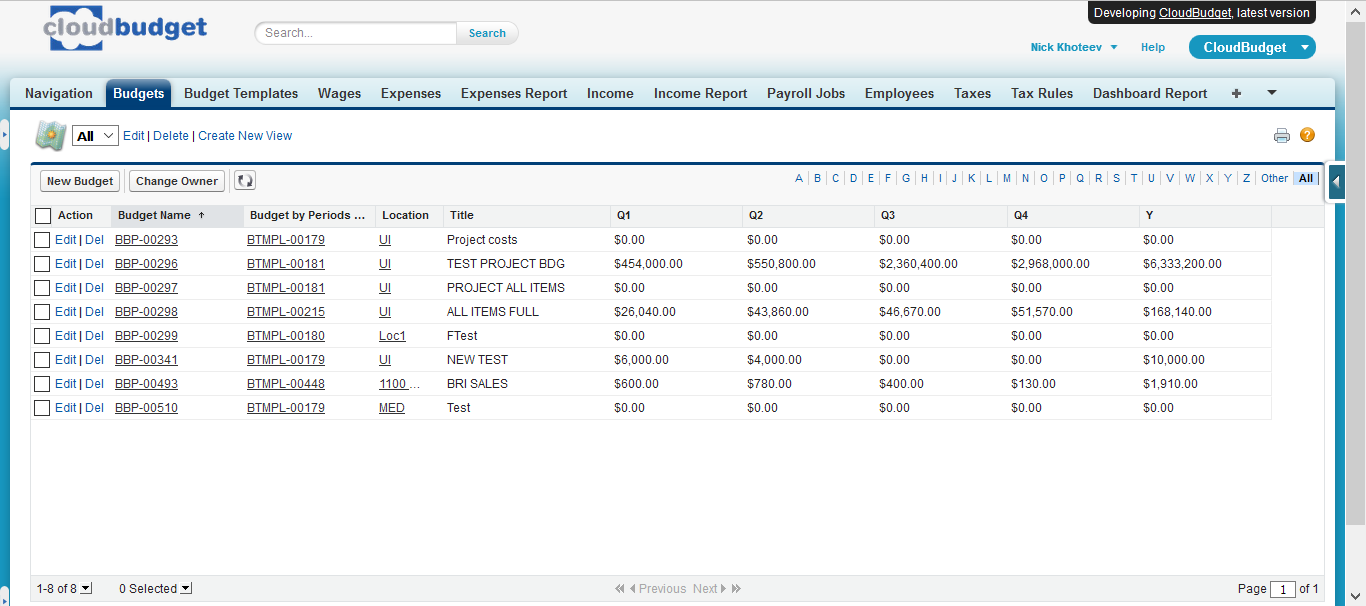
Task: Open the Payroll Jobs tab
Action: (x=805, y=93)
